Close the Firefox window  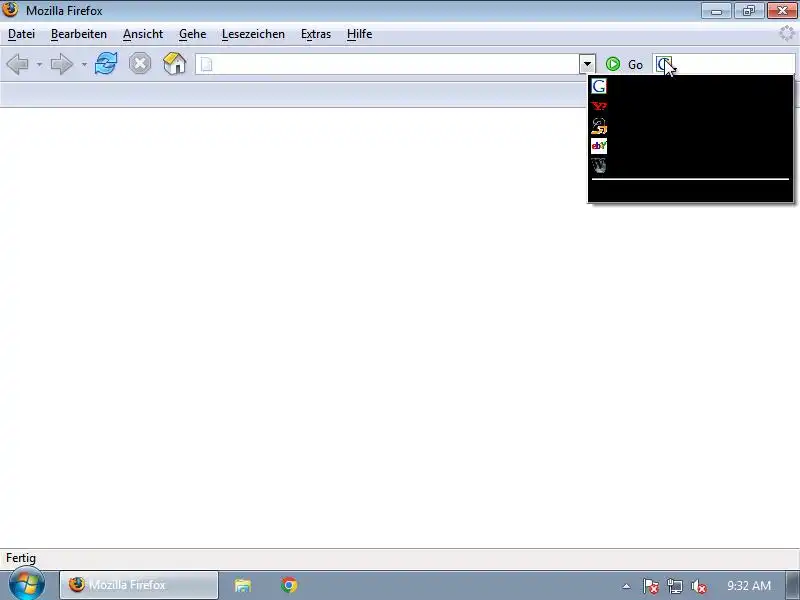[782, 11]
